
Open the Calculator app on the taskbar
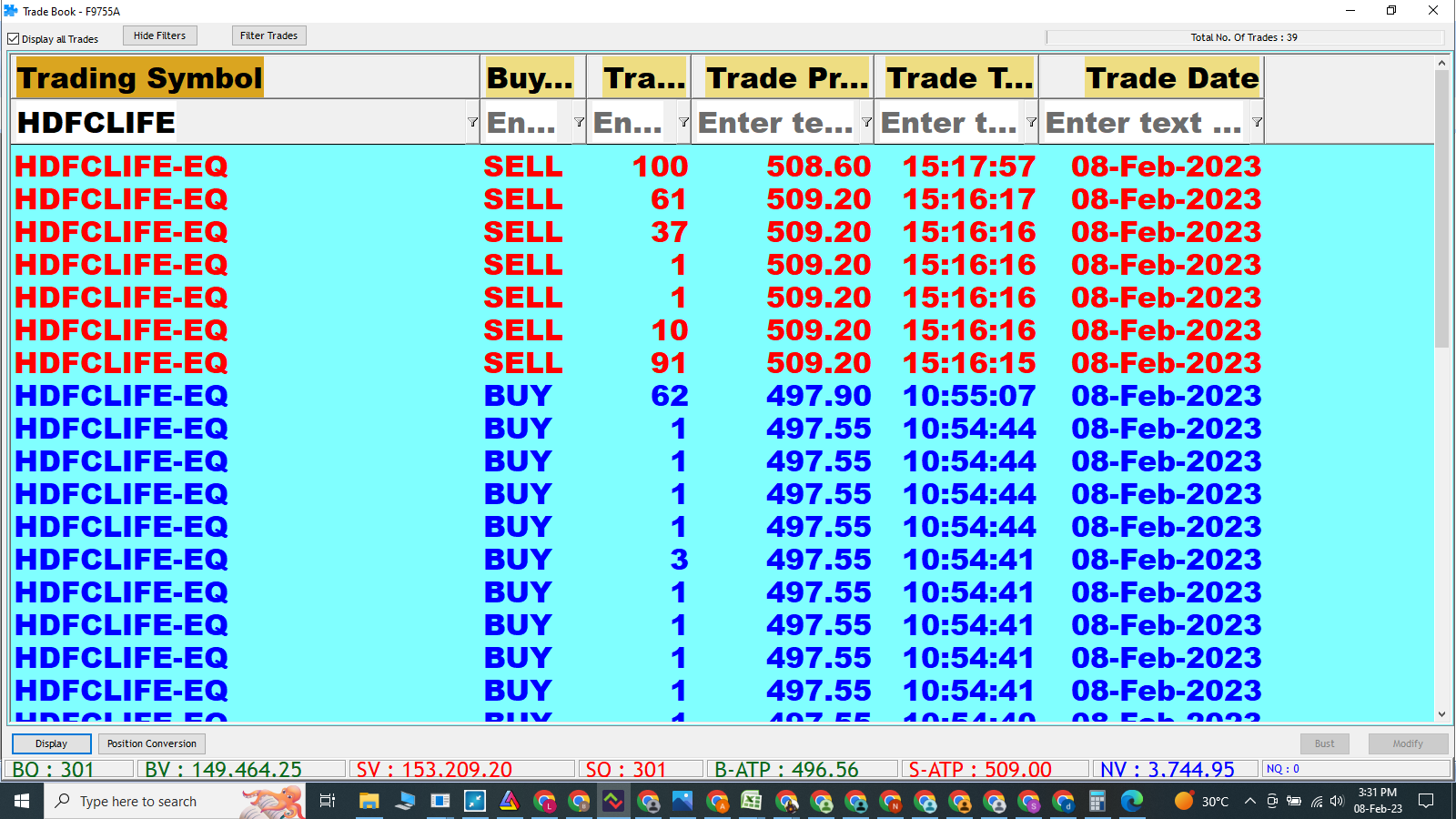click(x=1097, y=801)
